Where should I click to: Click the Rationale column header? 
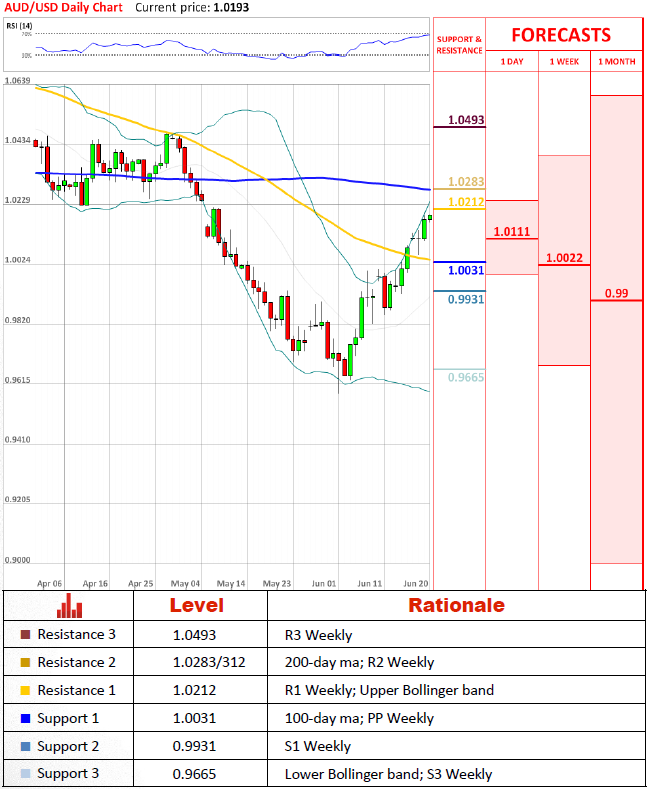(456, 605)
